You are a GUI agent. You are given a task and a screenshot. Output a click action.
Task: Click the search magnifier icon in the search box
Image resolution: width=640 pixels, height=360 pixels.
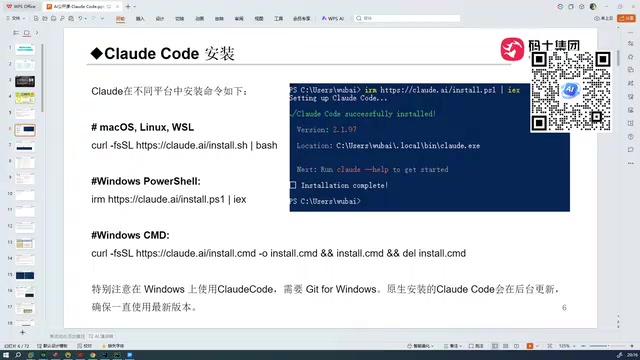(359, 18)
